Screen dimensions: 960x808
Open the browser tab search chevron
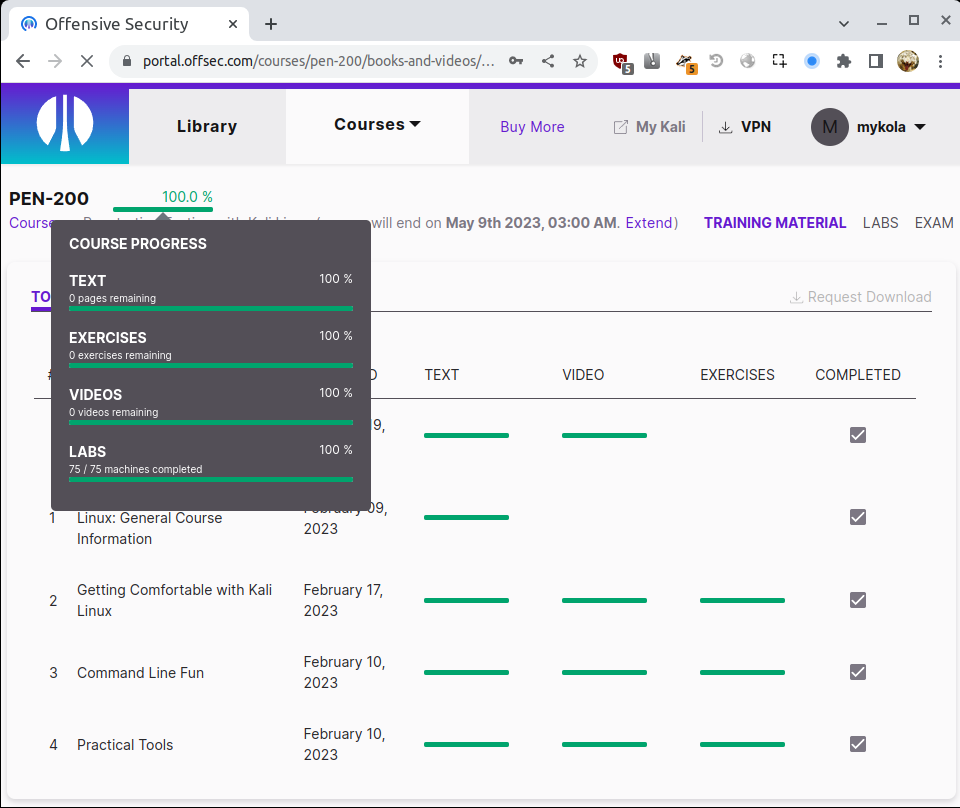tap(844, 24)
